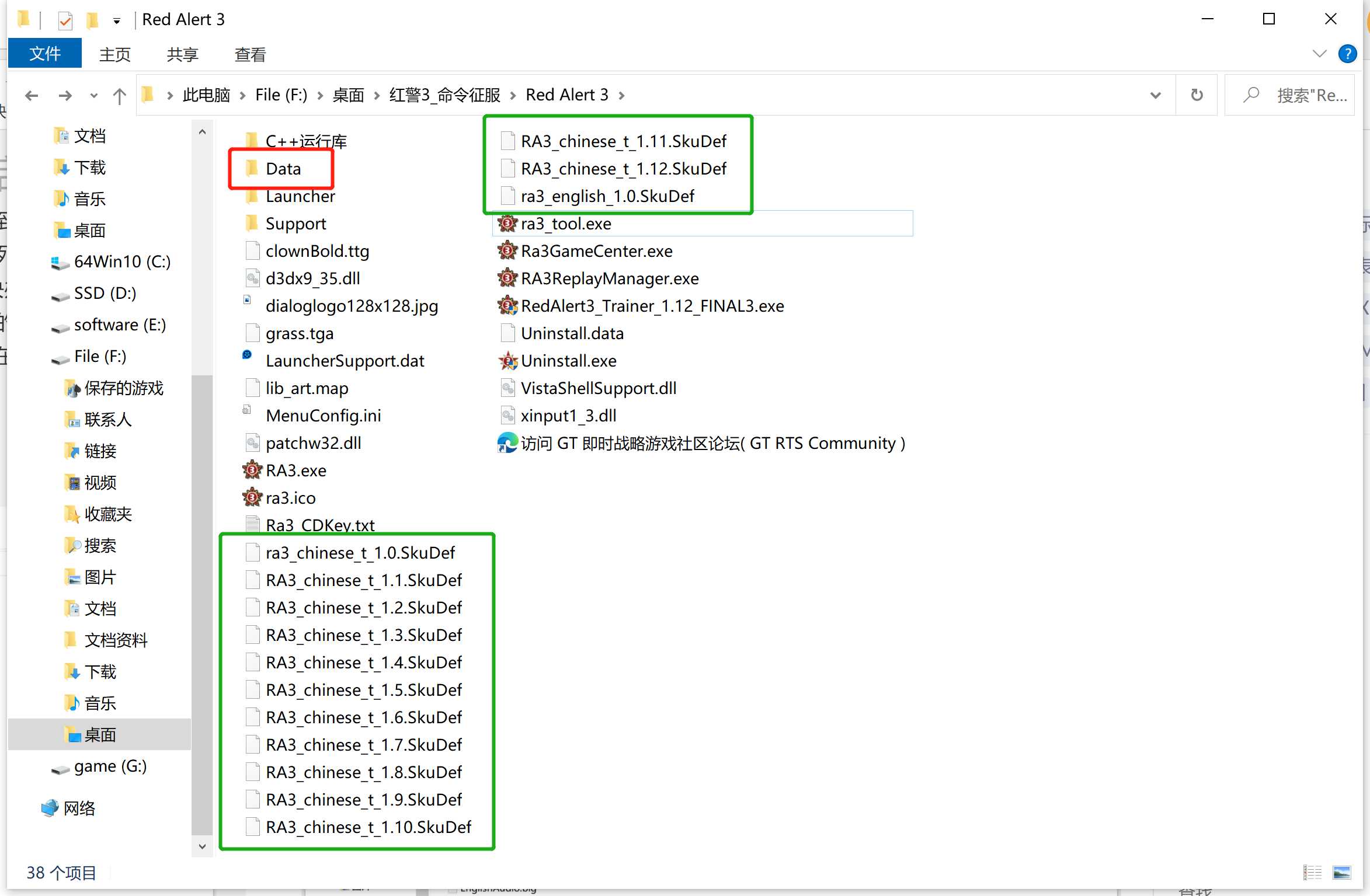Select software (E:) drive in sidebar
1370x896 pixels.
coord(109,325)
